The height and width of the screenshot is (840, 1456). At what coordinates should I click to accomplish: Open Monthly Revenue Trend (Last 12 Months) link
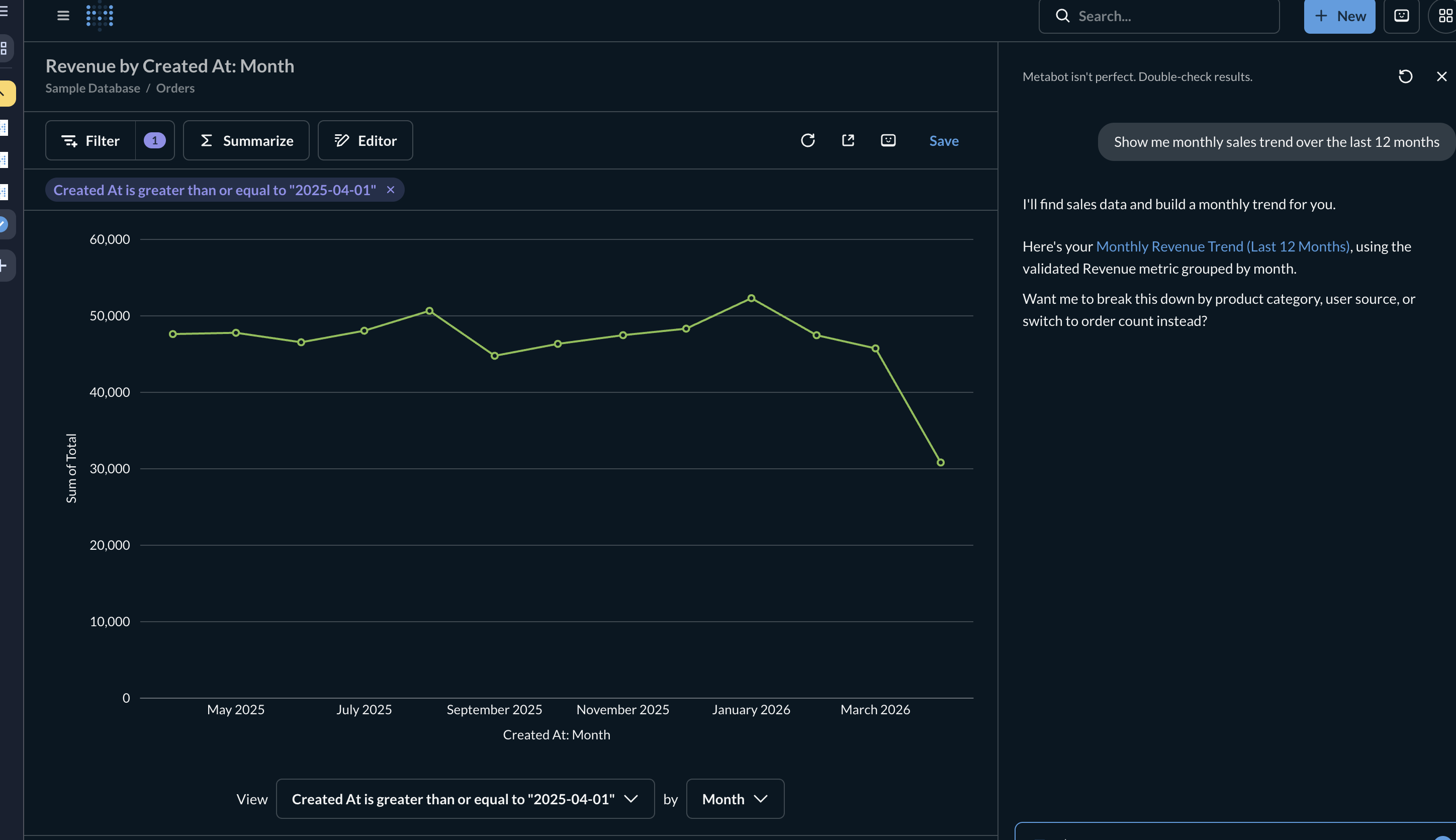point(1222,246)
